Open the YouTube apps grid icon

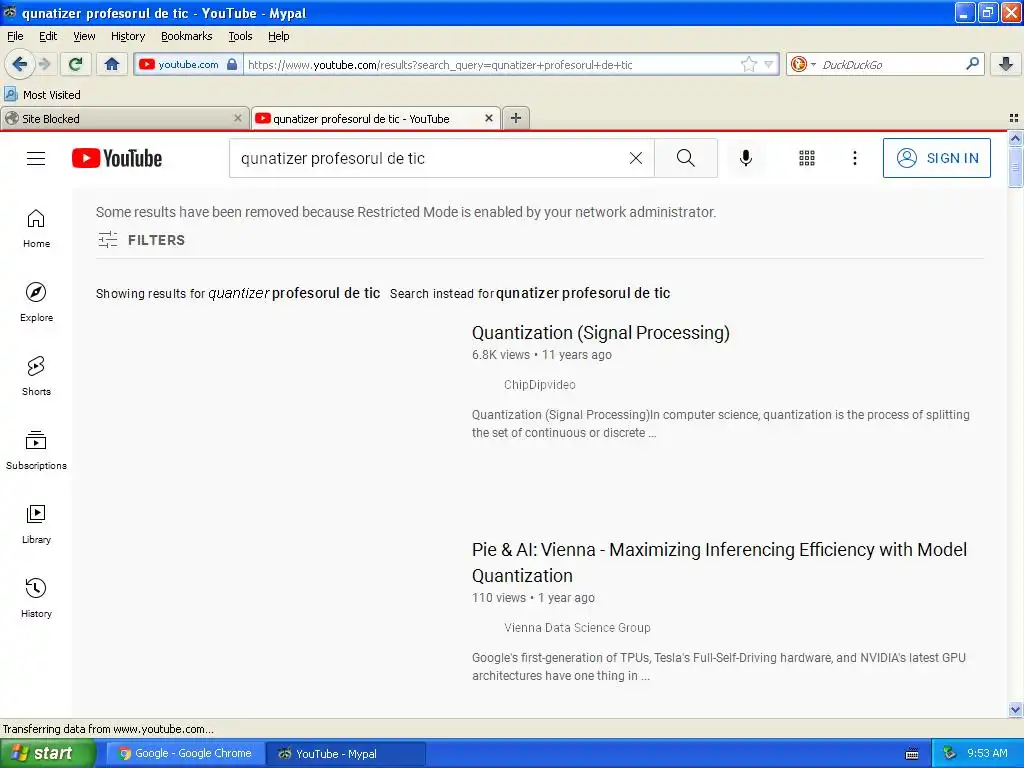807,158
